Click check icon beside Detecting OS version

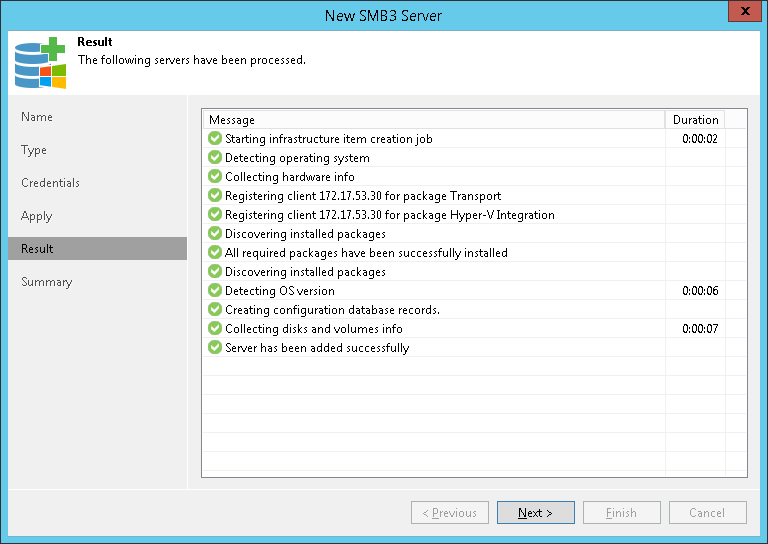coord(215,290)
